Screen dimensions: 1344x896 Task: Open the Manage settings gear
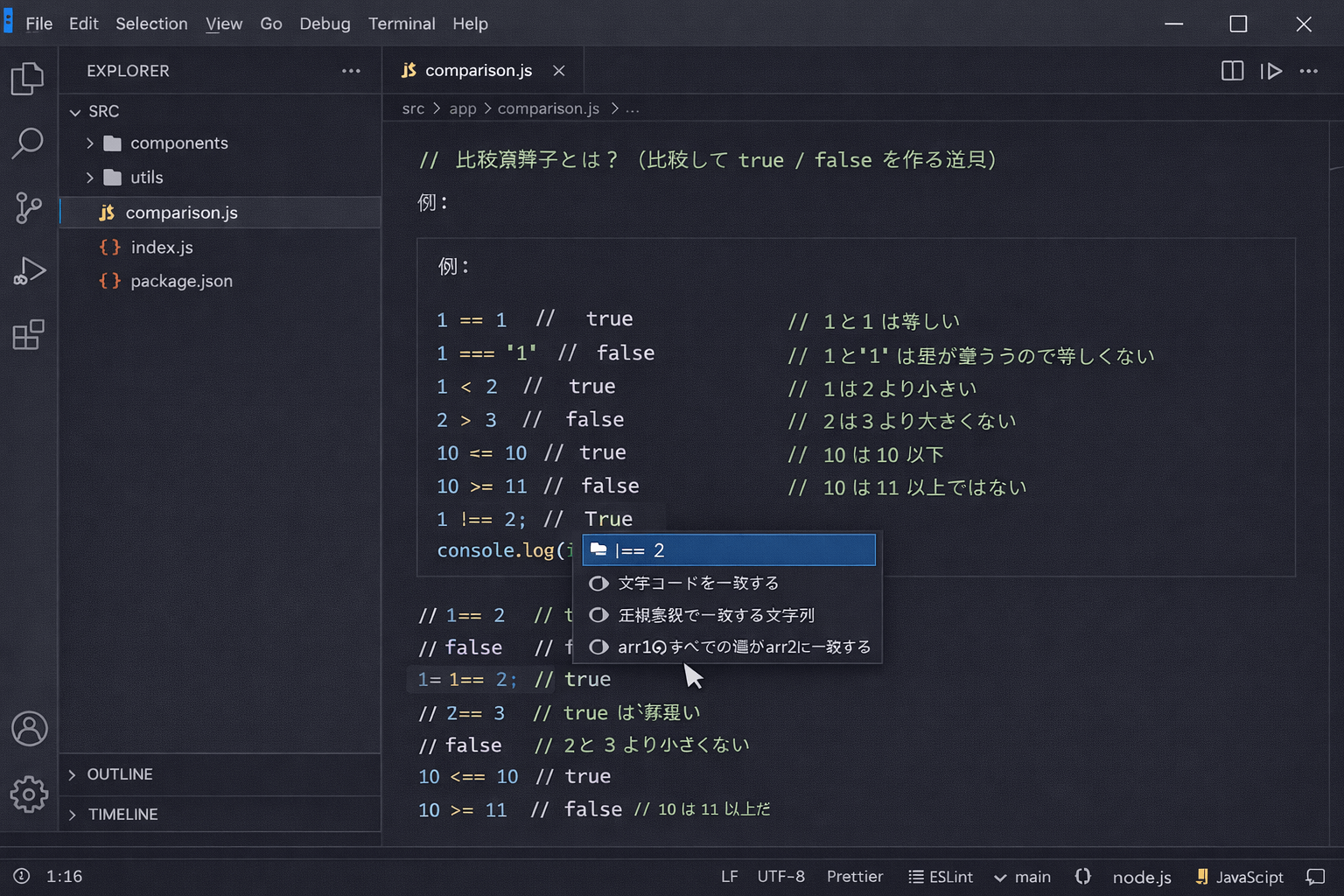29,794
